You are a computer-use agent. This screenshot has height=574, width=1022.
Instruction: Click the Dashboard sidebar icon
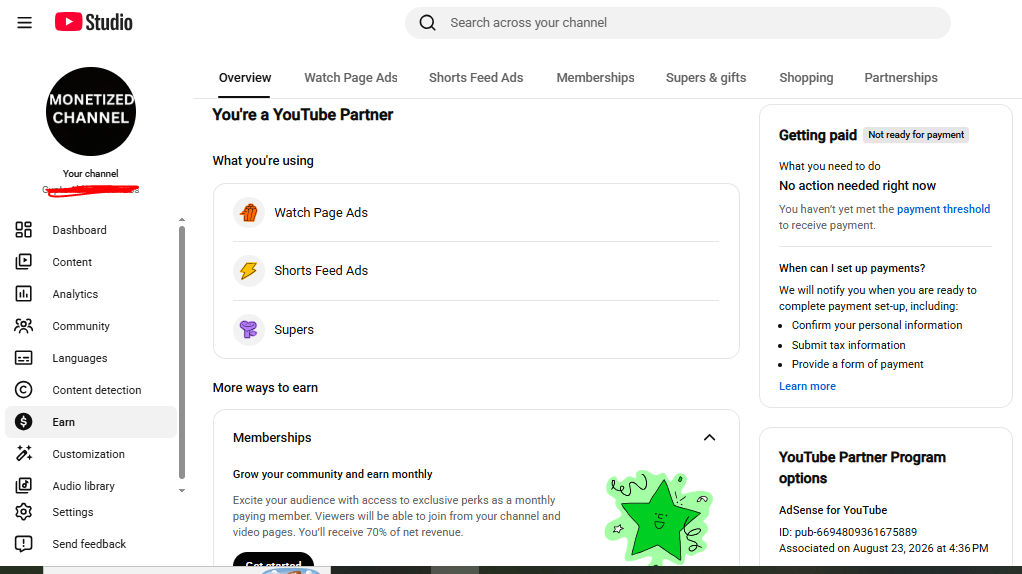click(23, 229)
